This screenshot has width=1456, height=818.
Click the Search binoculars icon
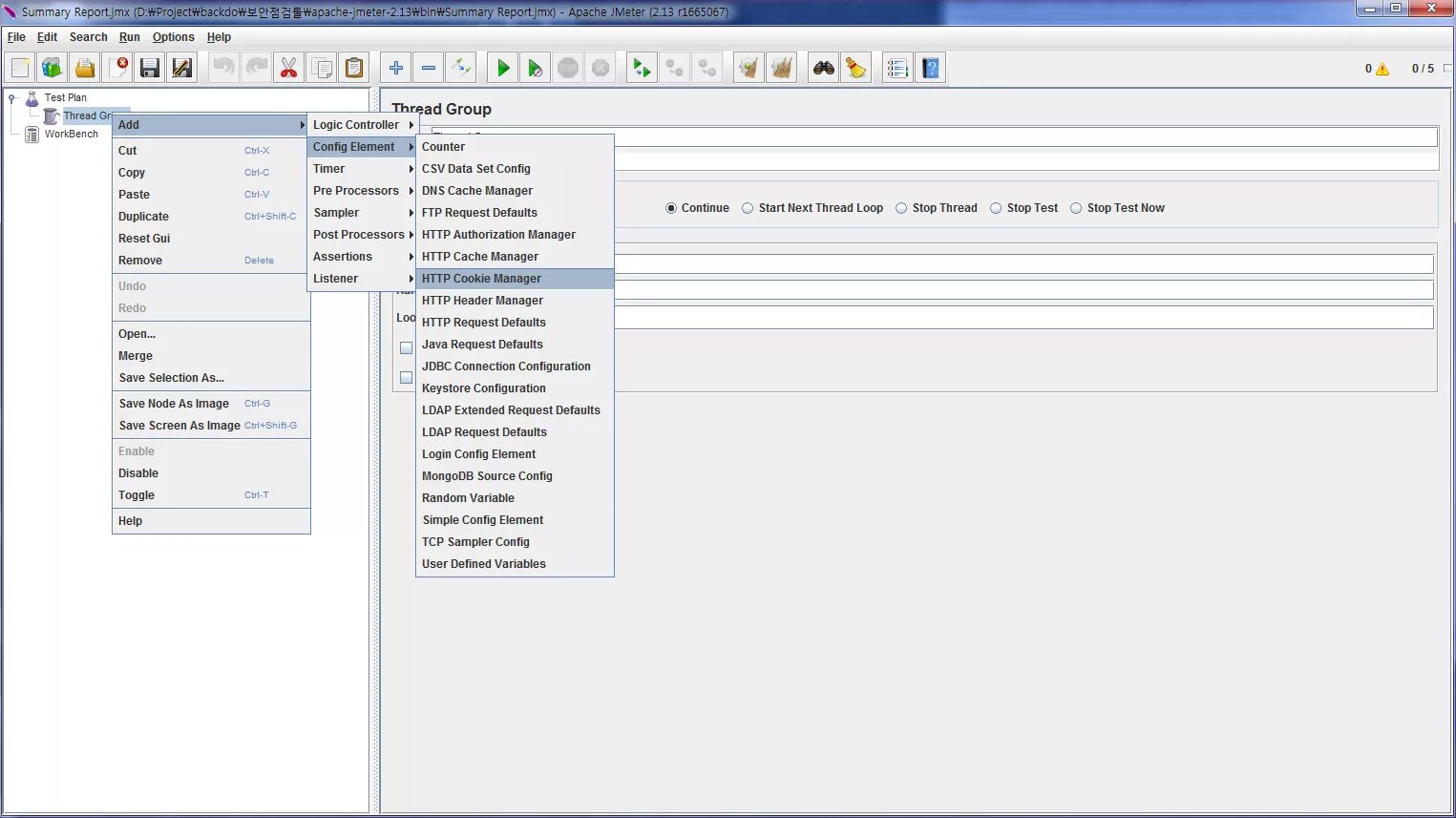(824, 68)
